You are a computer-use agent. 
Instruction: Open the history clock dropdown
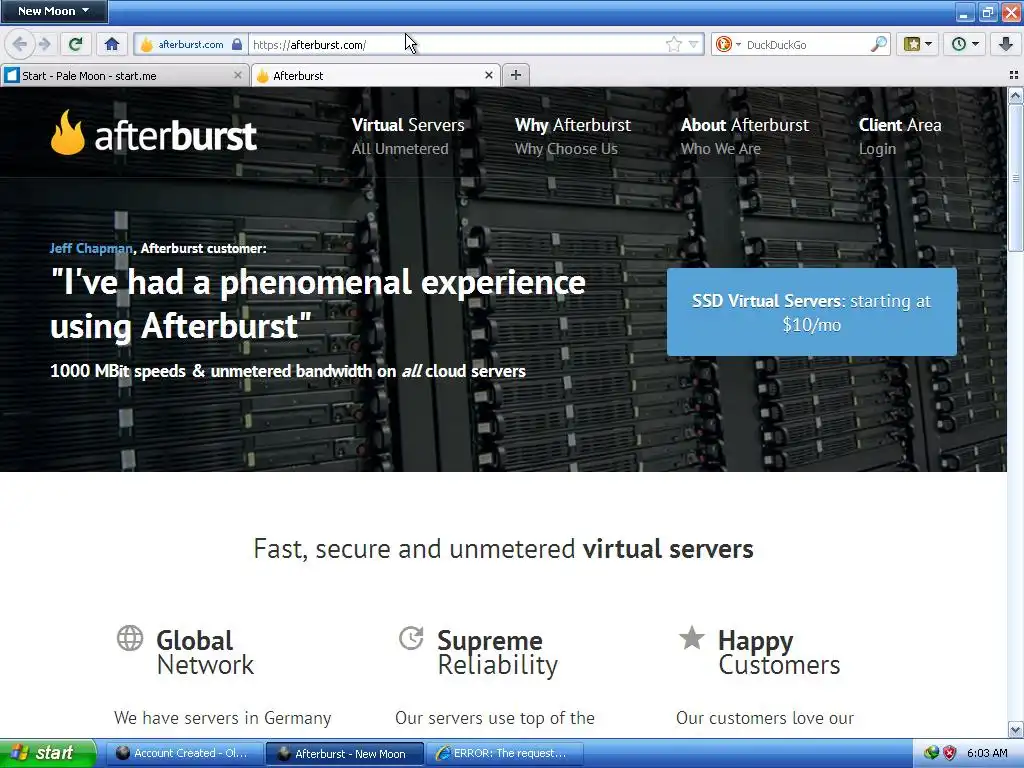coord(965,44)
